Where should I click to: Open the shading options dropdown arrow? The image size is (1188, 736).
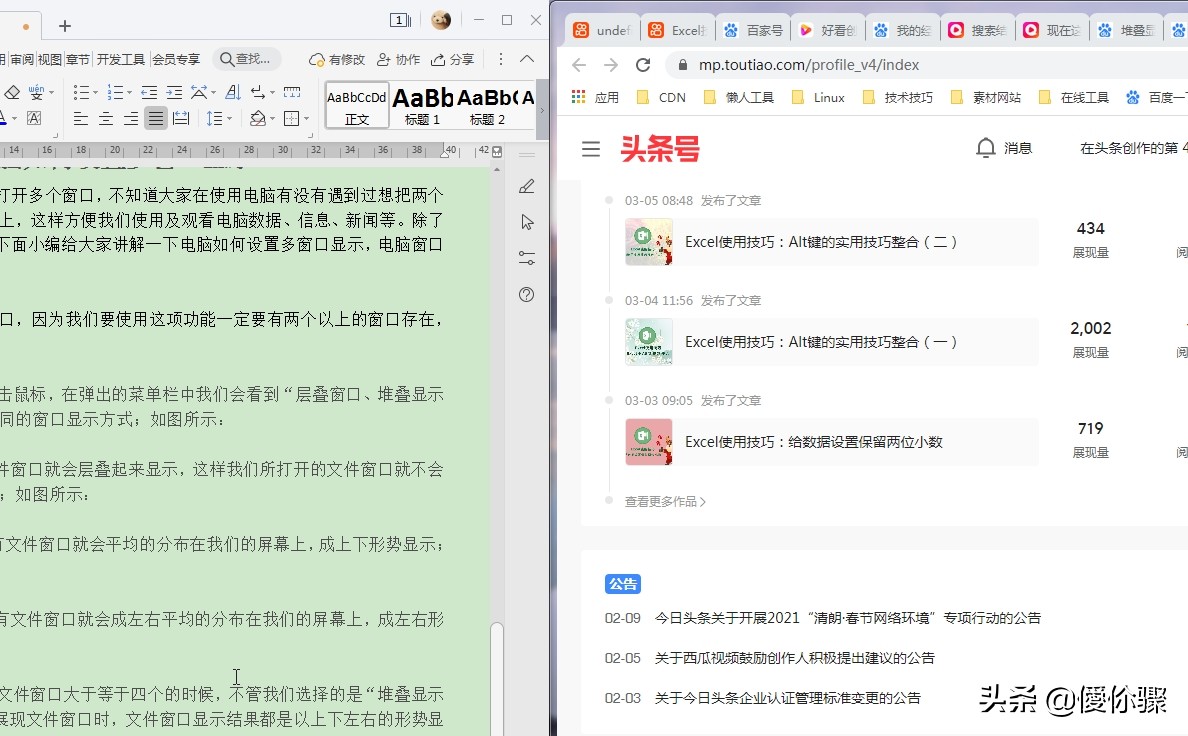pos(272,118)
